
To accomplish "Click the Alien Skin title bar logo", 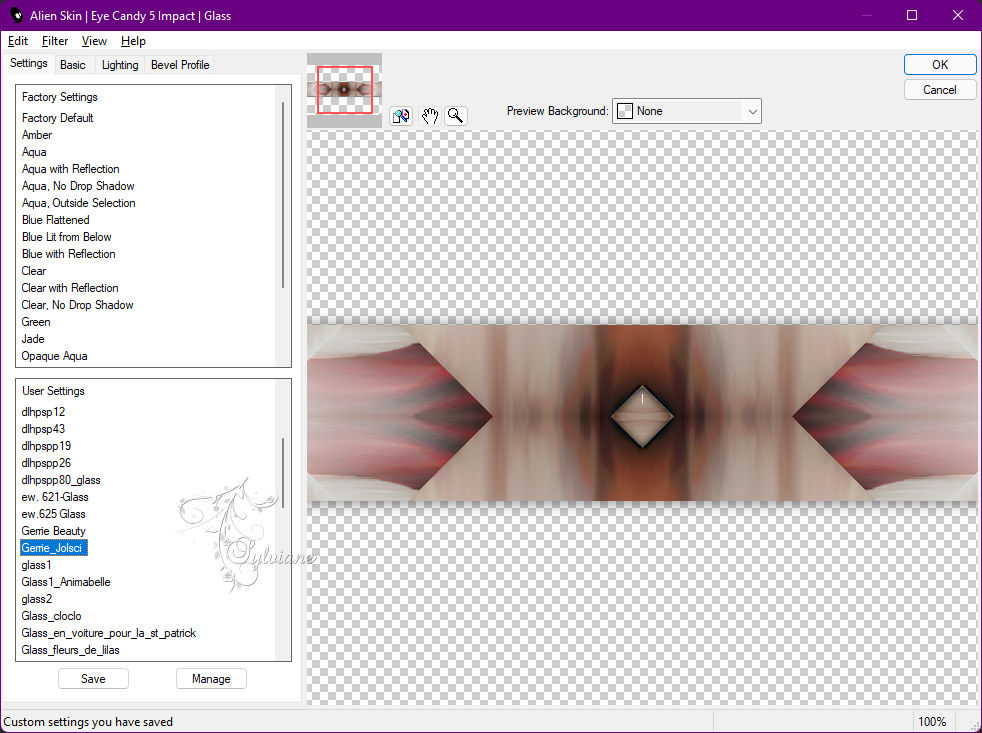I will click(16, 15).
